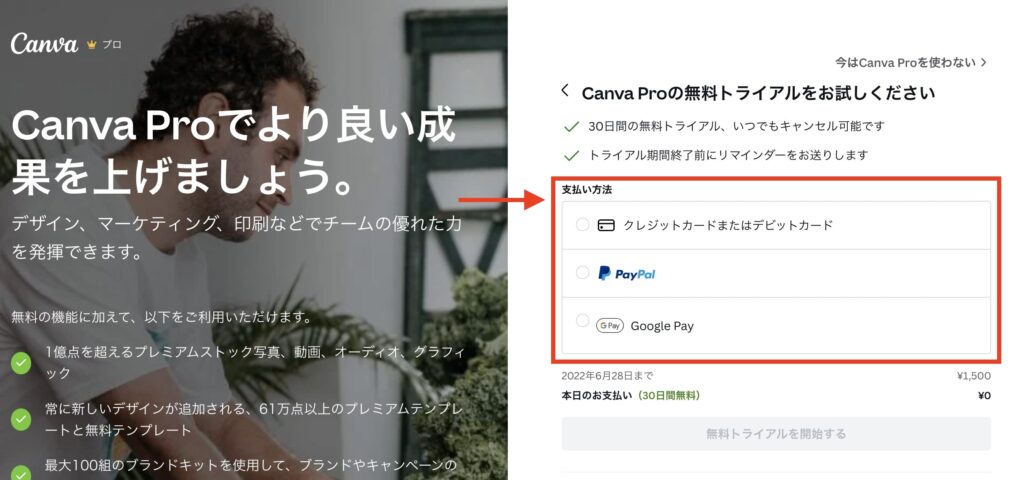The width and height of the screenshot is (1024, 480).
Task: Click the Canva logo
Action: [x=44, y=43]
